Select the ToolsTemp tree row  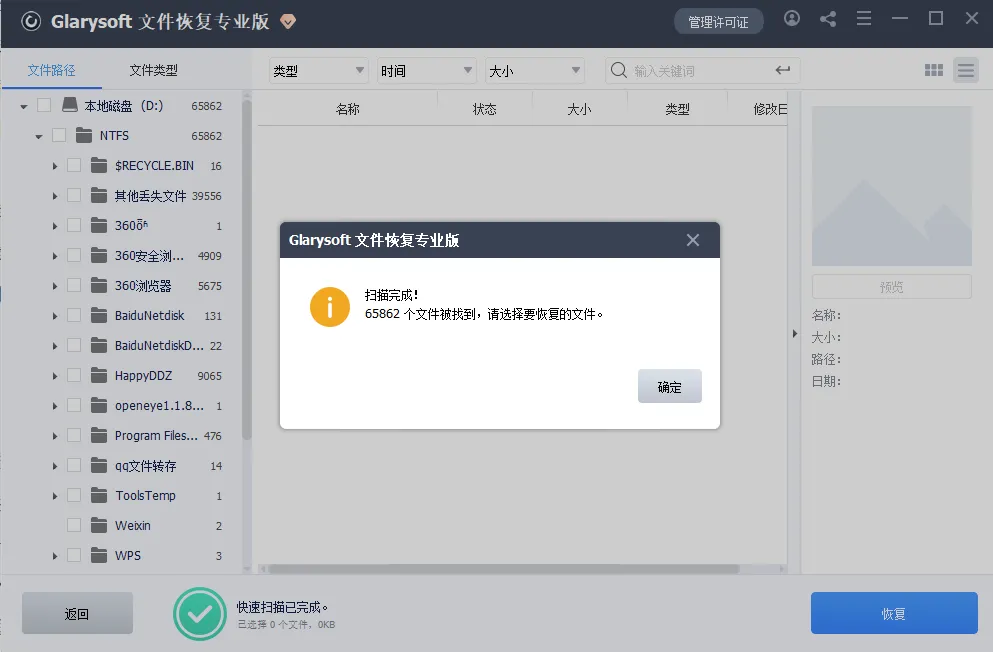coord(122,495)
